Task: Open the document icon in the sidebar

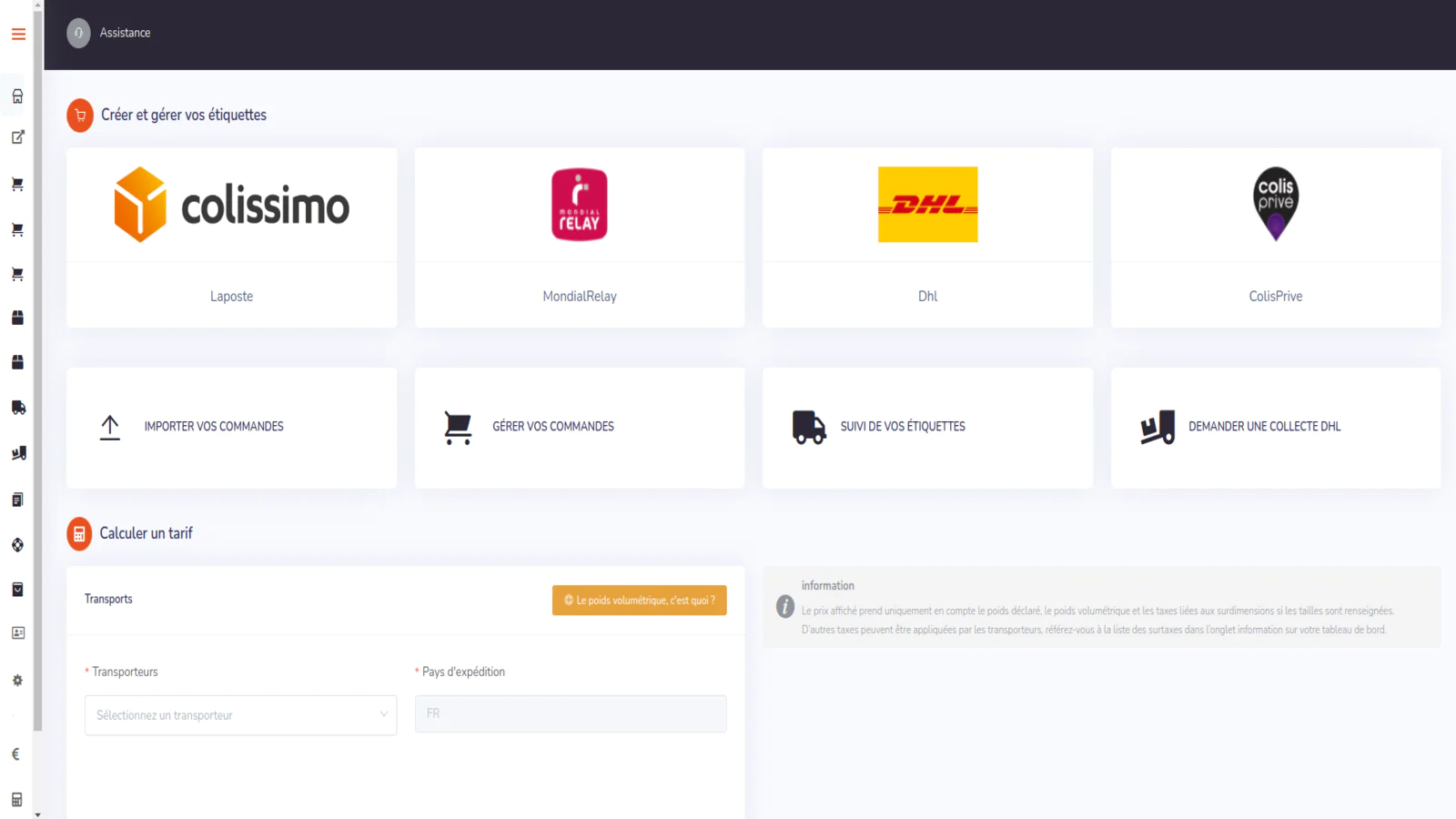Action: pyautogui.click(x=17, y=500)
